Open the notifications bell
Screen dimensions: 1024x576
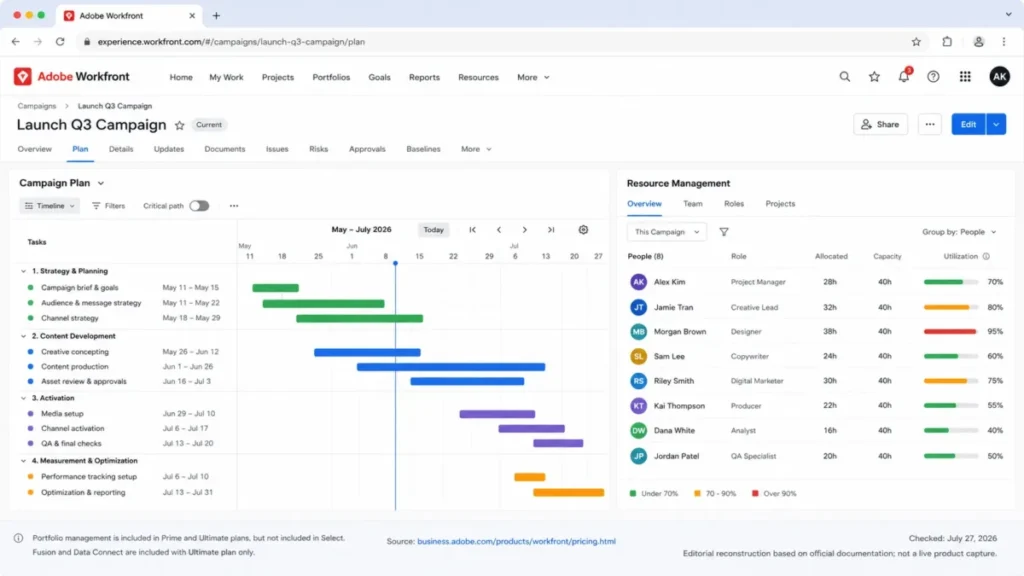903,76
